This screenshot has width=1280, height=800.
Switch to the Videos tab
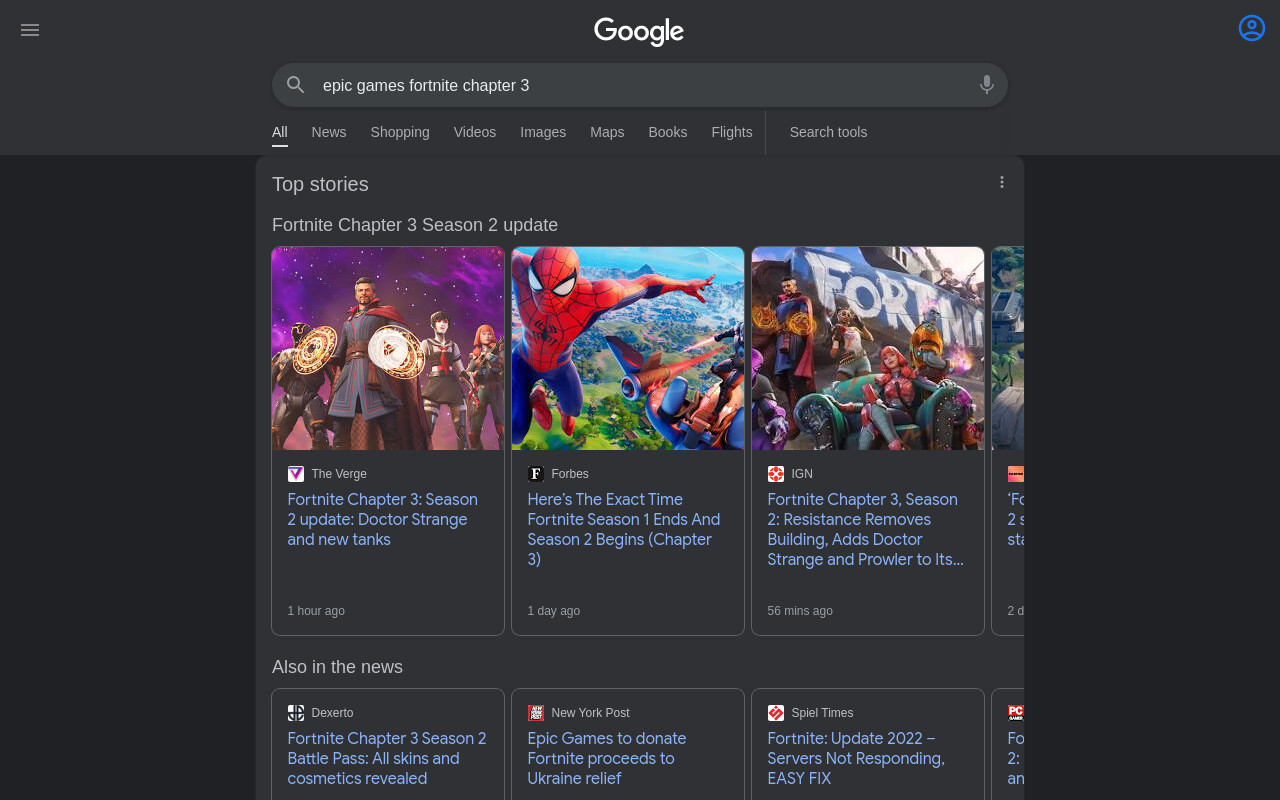475,132
